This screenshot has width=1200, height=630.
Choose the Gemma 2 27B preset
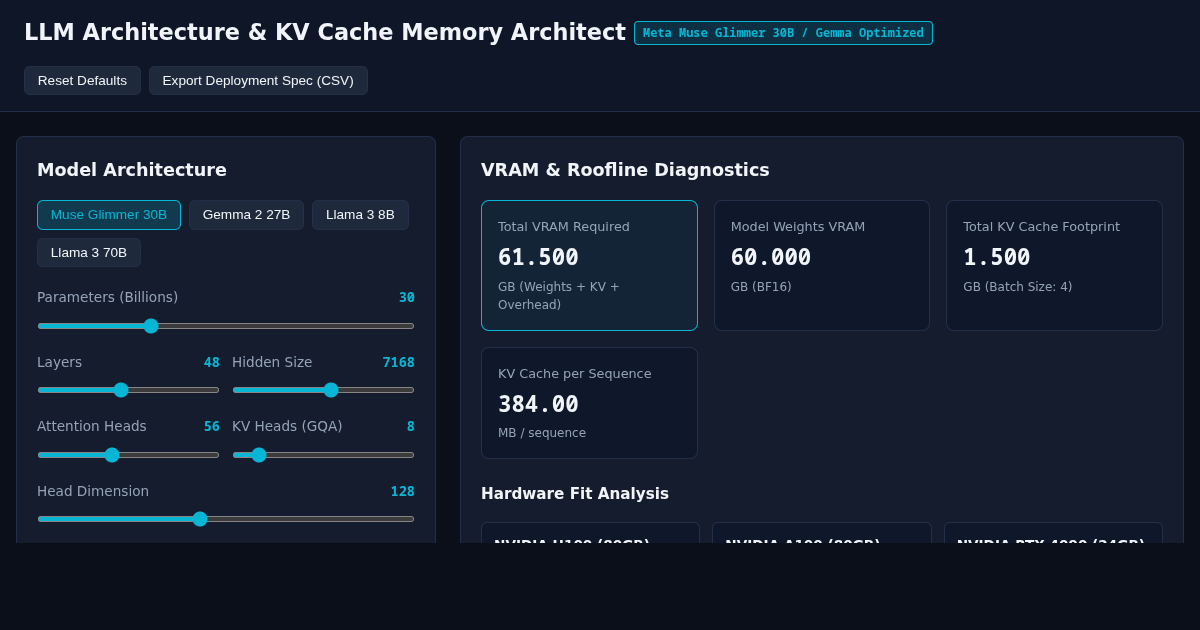click(246, 215)
